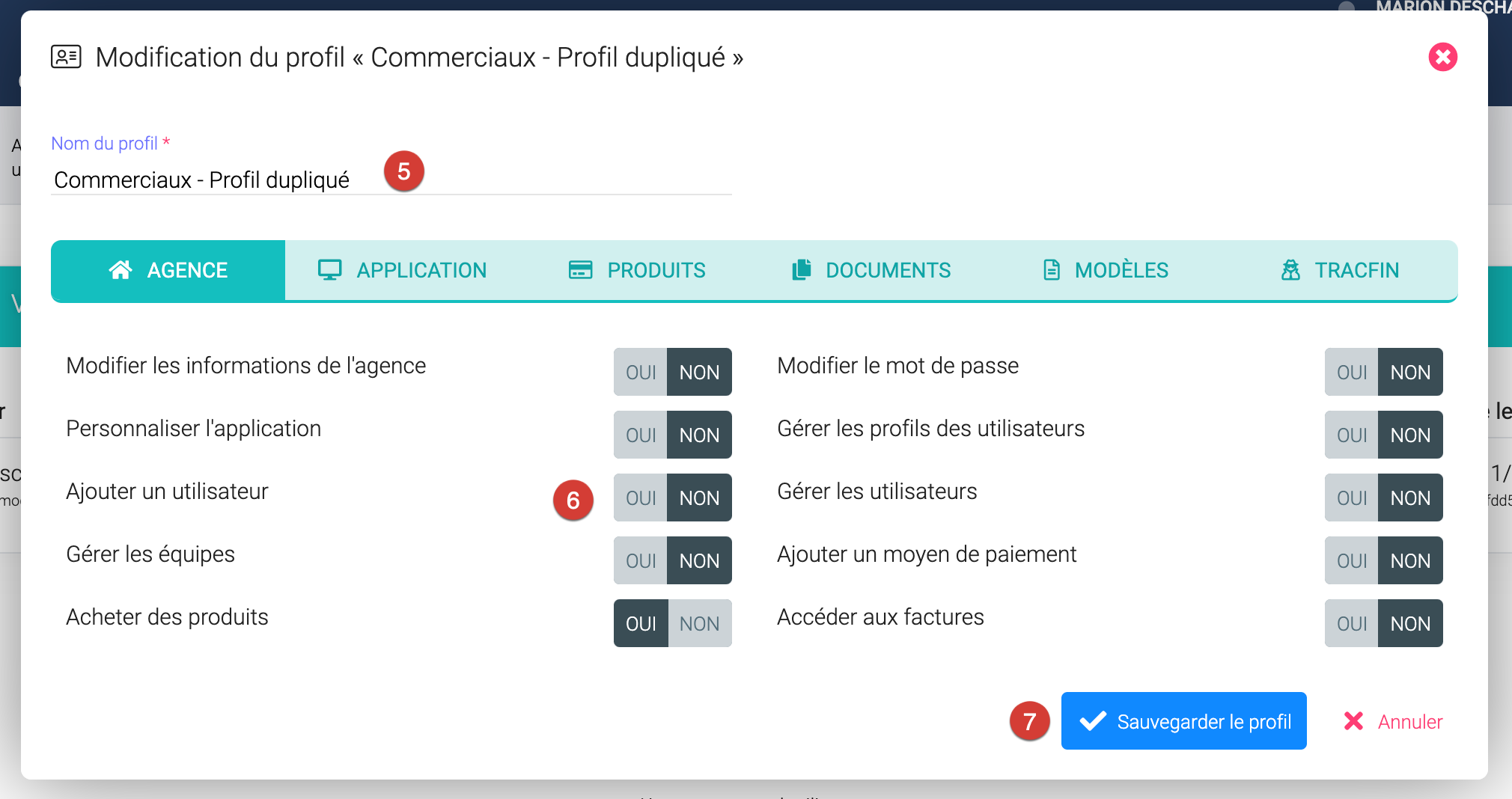Image resolution: width=1512 pixels, height=799 pixels.
Task: Enable OUI for Gérer les utilisateurs
Action: point(1352,498)
